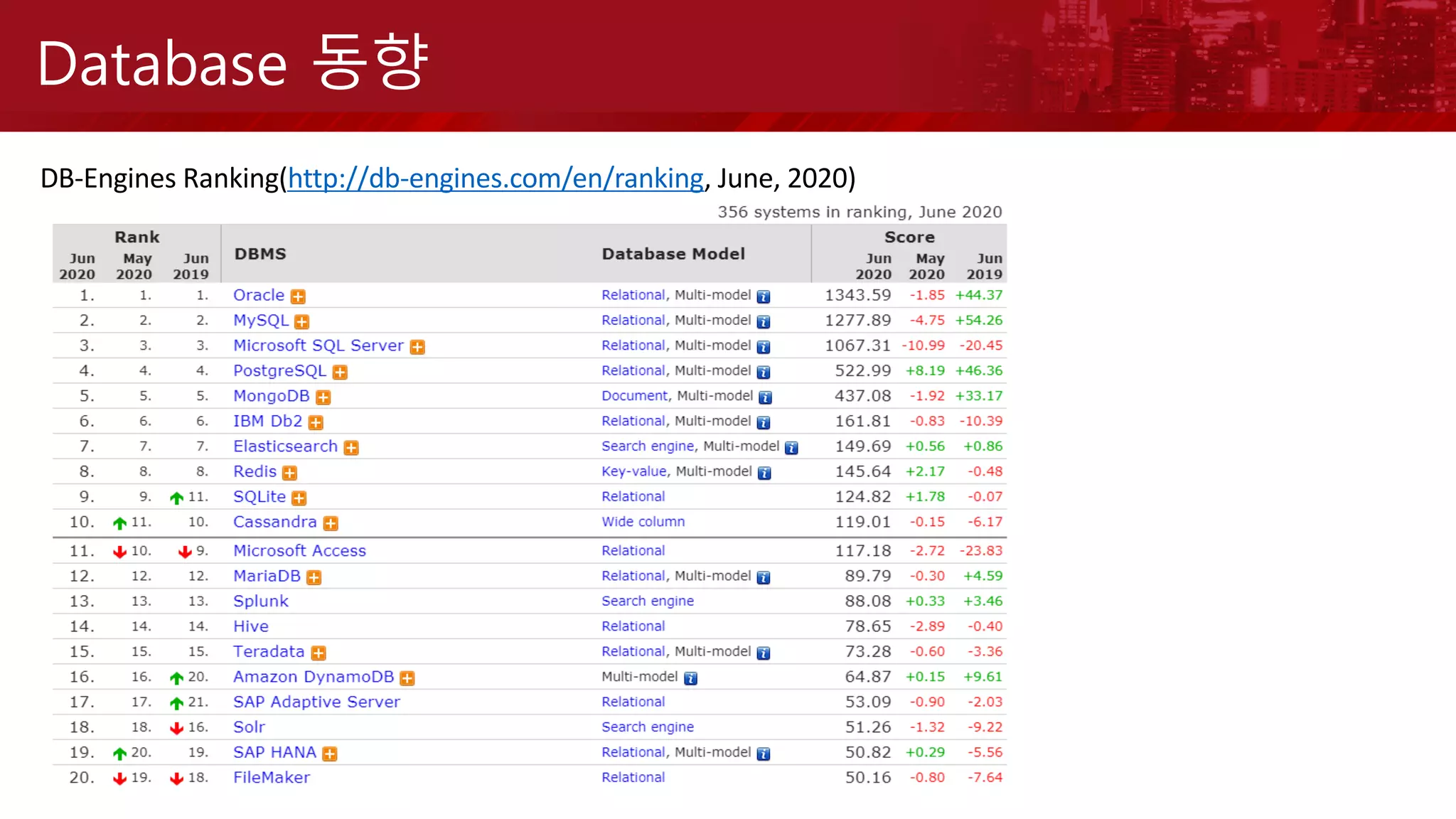The image size is (1456, 819).
Task: Open the SAP Adaptive Server link
Action: (317, 702)
